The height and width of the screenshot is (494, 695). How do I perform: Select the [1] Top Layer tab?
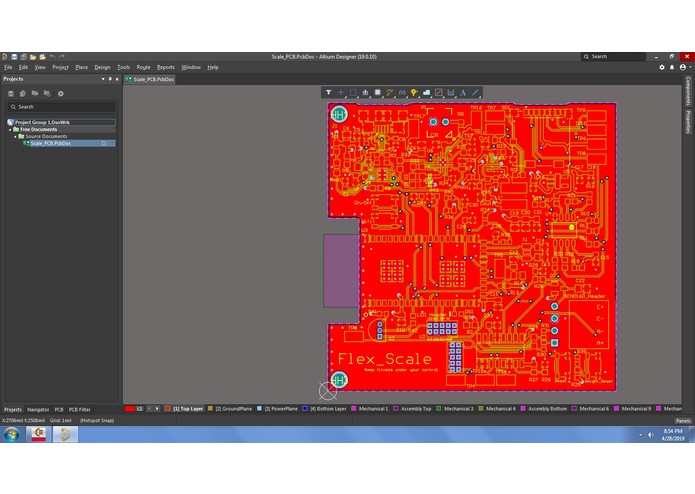184,409
